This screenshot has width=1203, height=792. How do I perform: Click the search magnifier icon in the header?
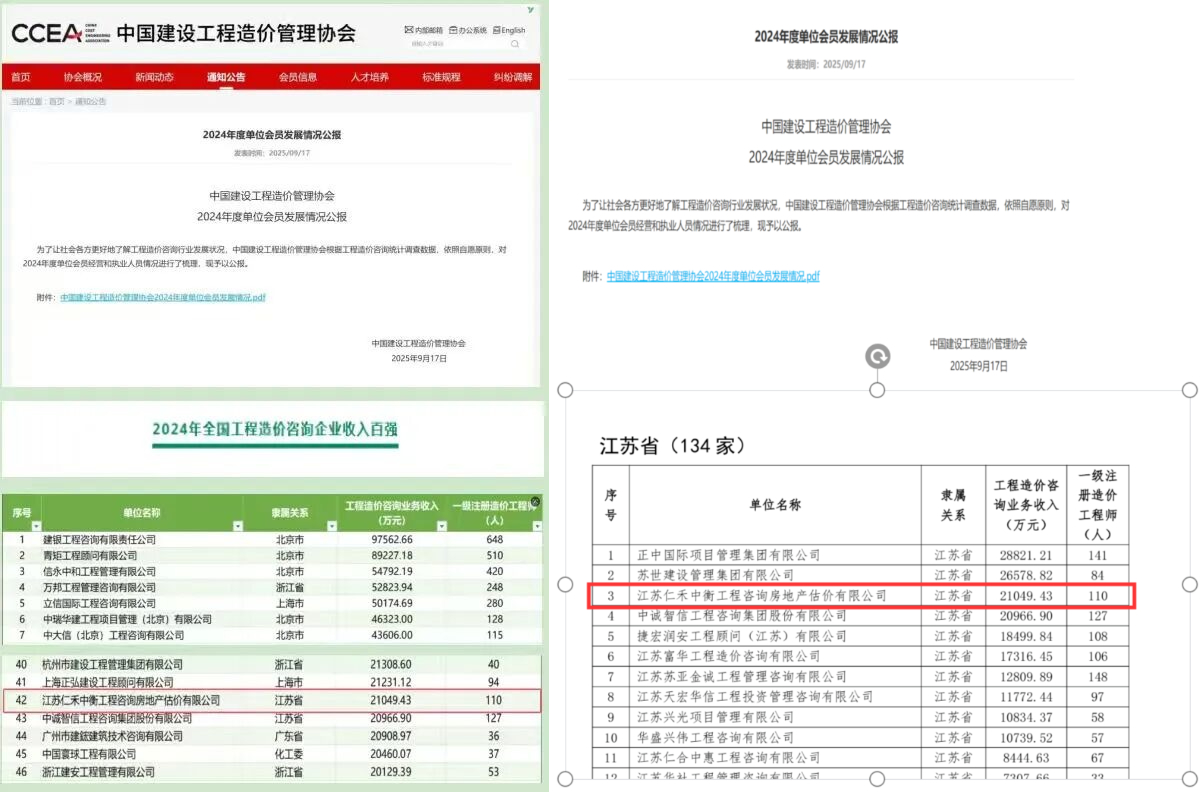pyautogui.click(x=515, y=45)
